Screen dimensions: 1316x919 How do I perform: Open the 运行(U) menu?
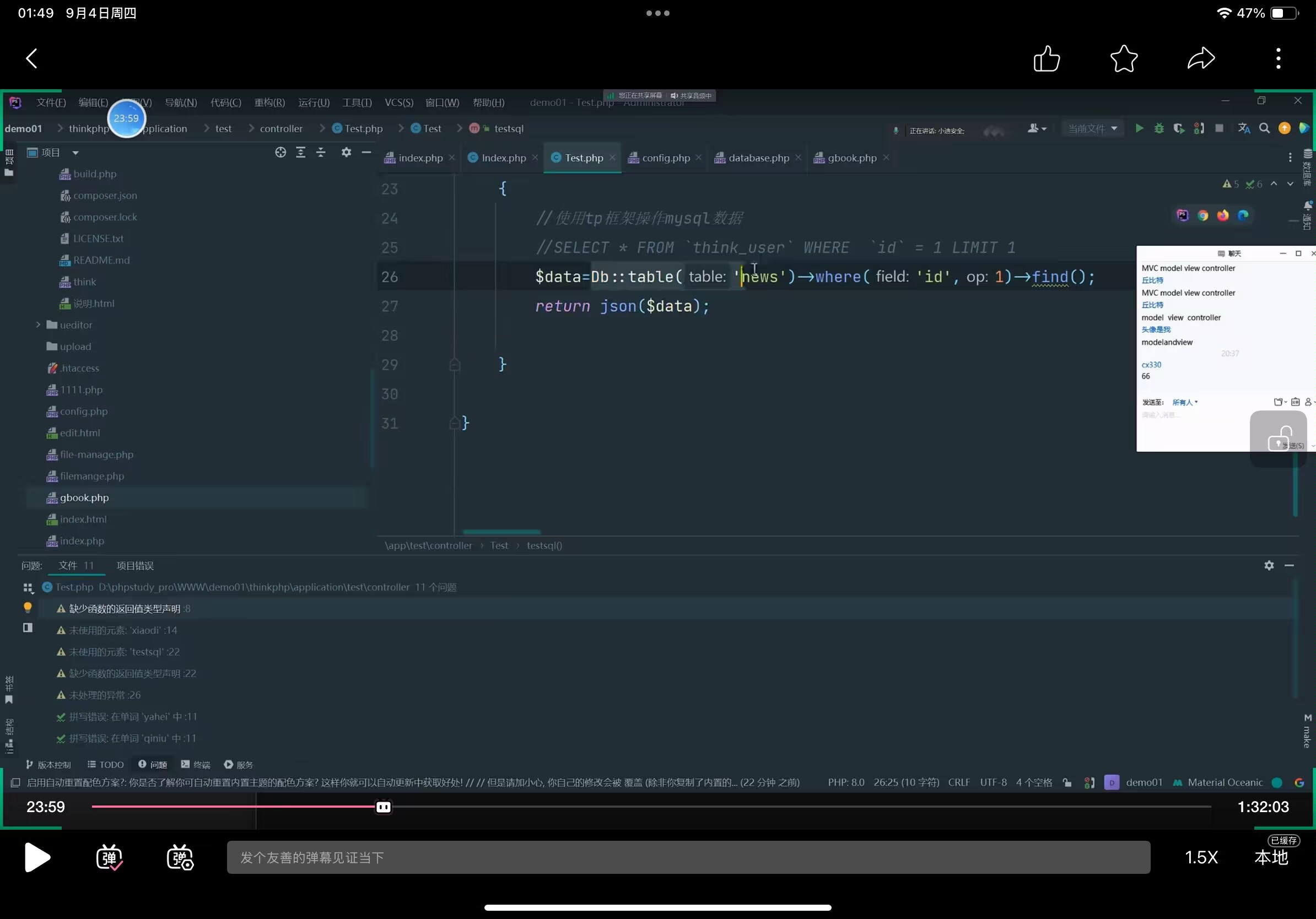click(x=314, y=102)
